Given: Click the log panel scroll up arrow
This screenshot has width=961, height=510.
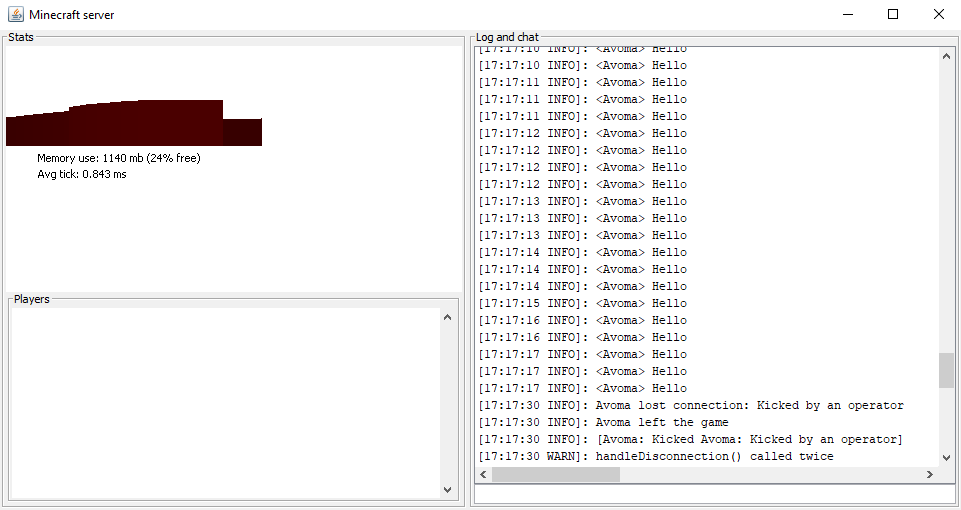Looking at the screenshot, I should [x=946, y=56].
